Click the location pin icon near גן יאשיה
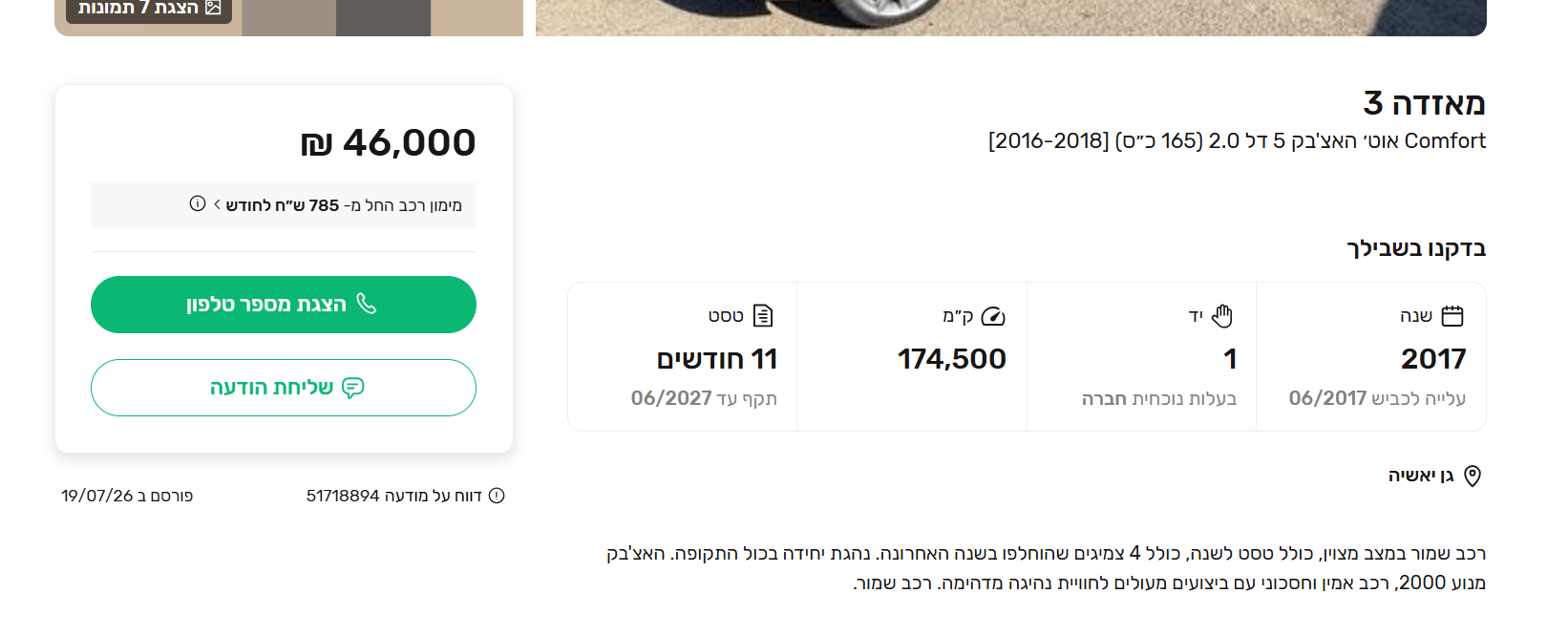Image resolution: width=1568 pixels, height=636 pixels. point(1473,476)
